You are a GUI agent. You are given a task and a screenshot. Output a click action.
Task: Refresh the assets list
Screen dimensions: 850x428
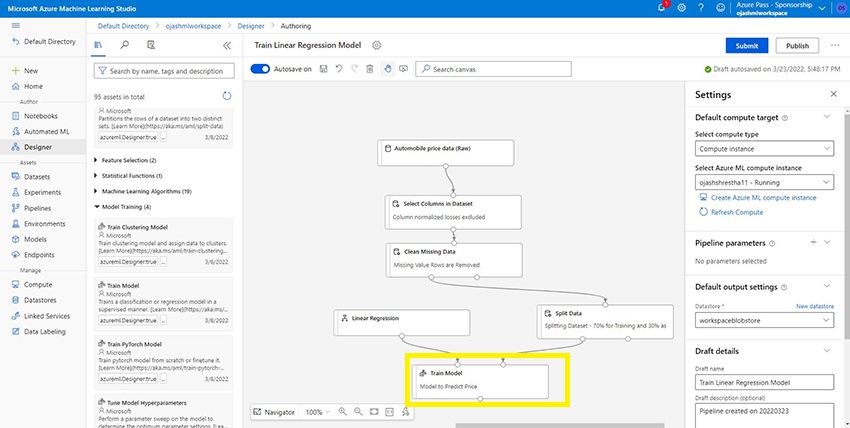[x=227, y=96]
